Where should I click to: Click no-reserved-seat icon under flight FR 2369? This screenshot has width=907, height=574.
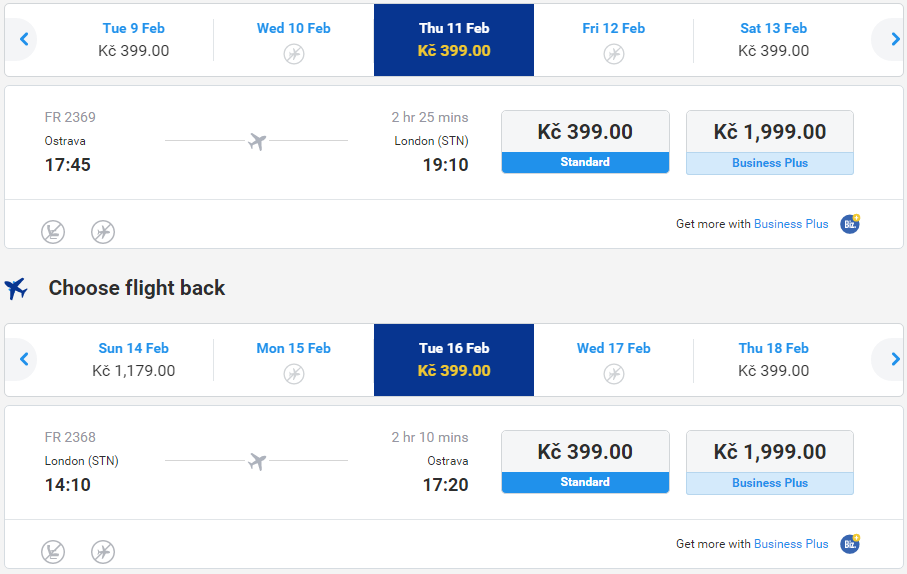pyautogui.click(x=53, y=232)
